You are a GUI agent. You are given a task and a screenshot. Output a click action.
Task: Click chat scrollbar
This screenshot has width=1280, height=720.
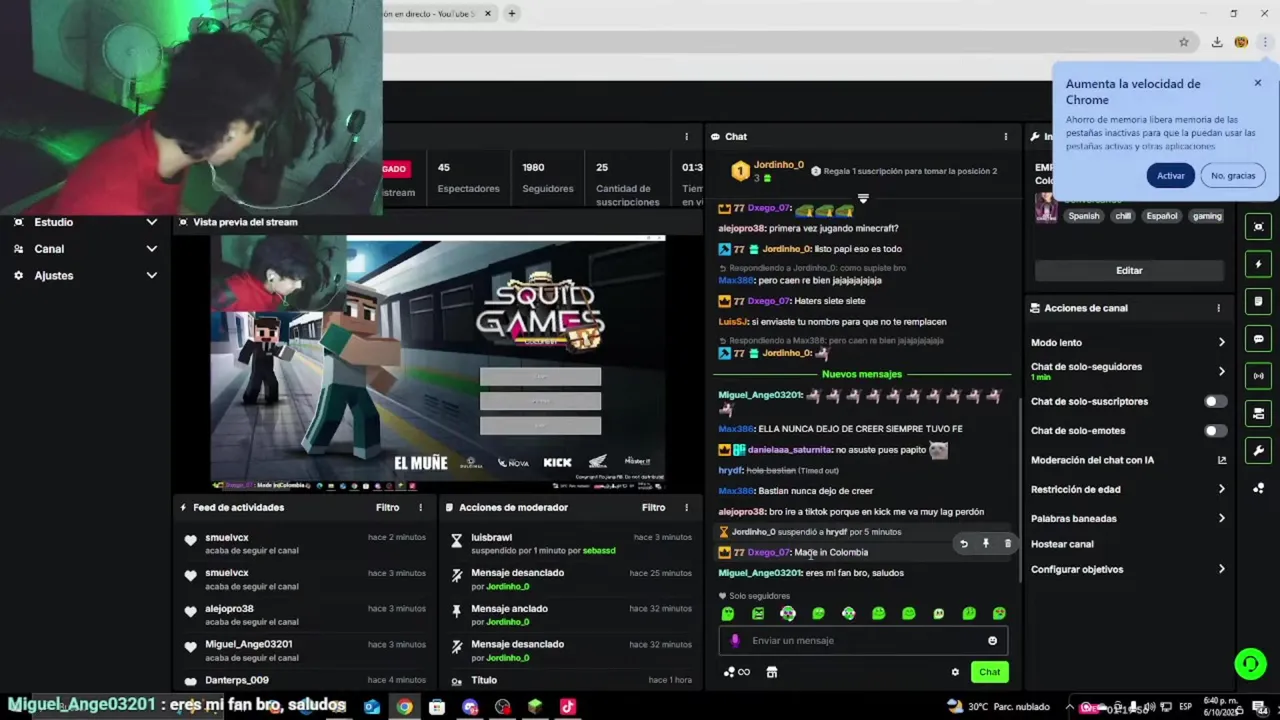click(x=1019, y=488)
